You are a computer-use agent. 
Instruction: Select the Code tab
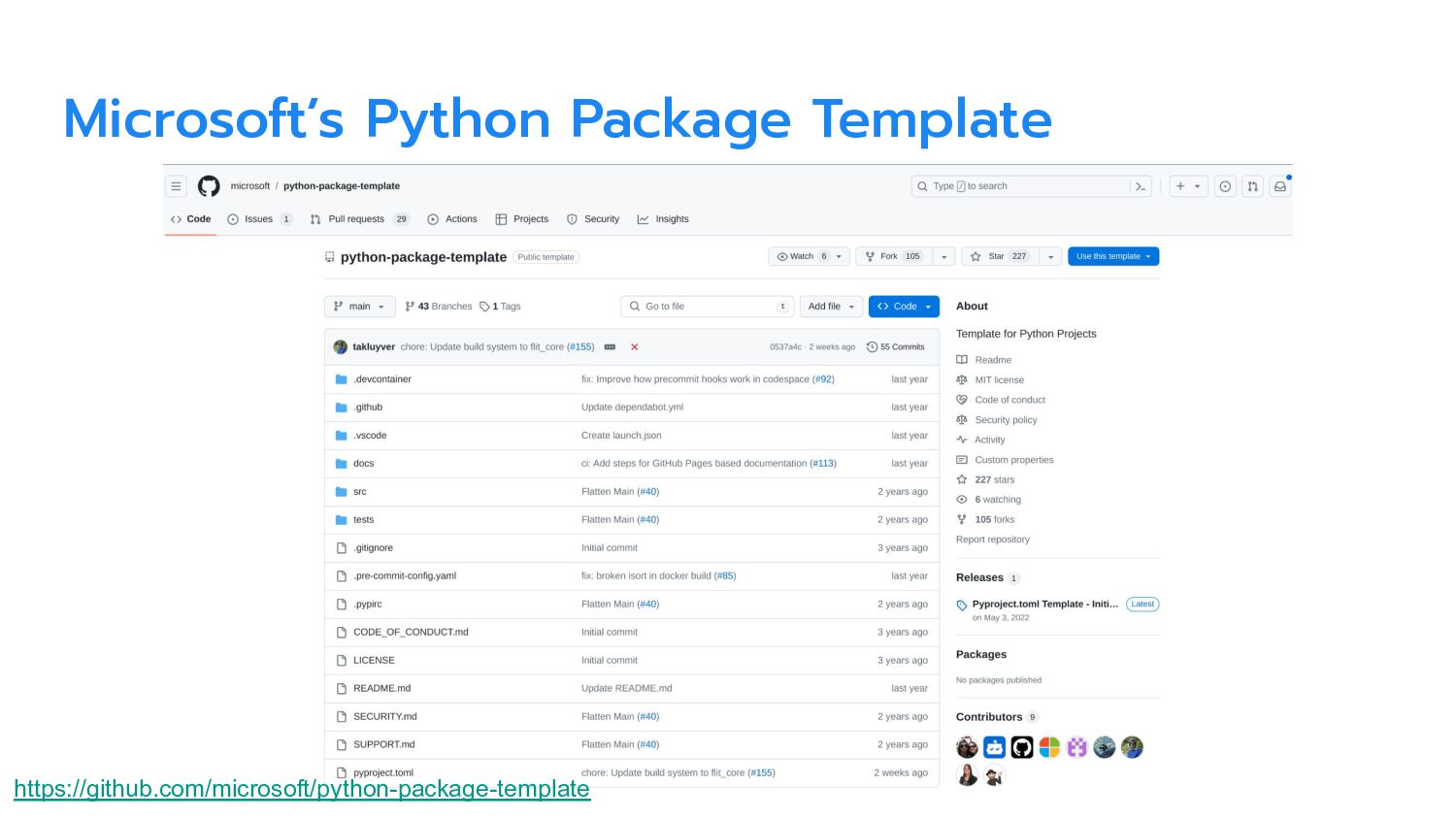click(190, 219)
